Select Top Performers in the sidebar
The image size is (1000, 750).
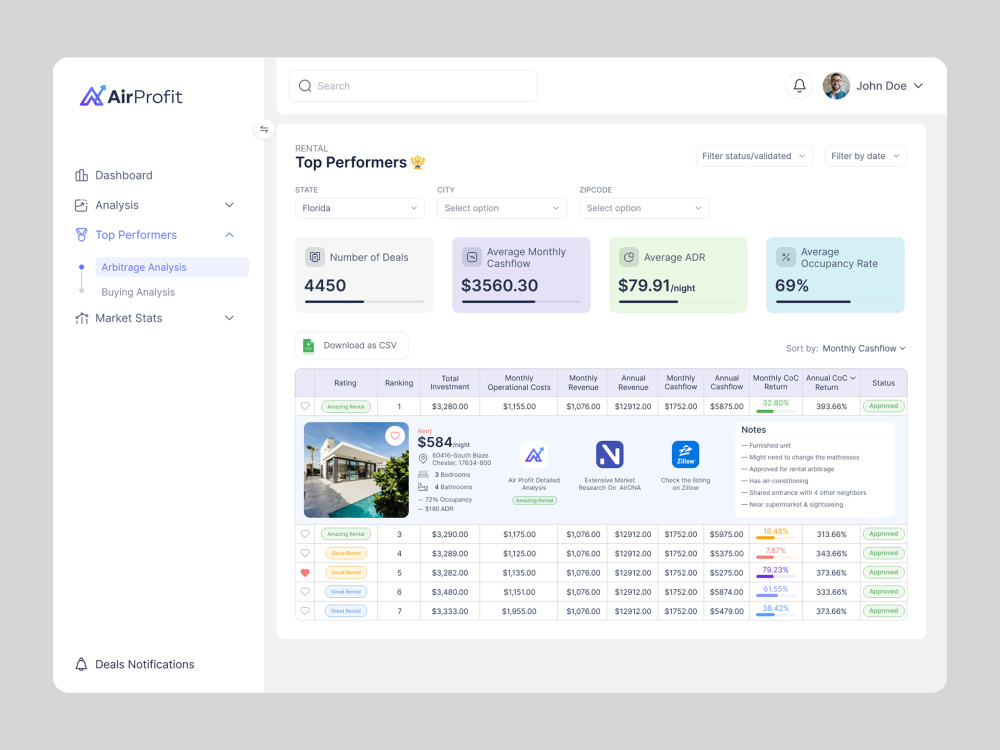pyautogui.click(x=136, y=235)
